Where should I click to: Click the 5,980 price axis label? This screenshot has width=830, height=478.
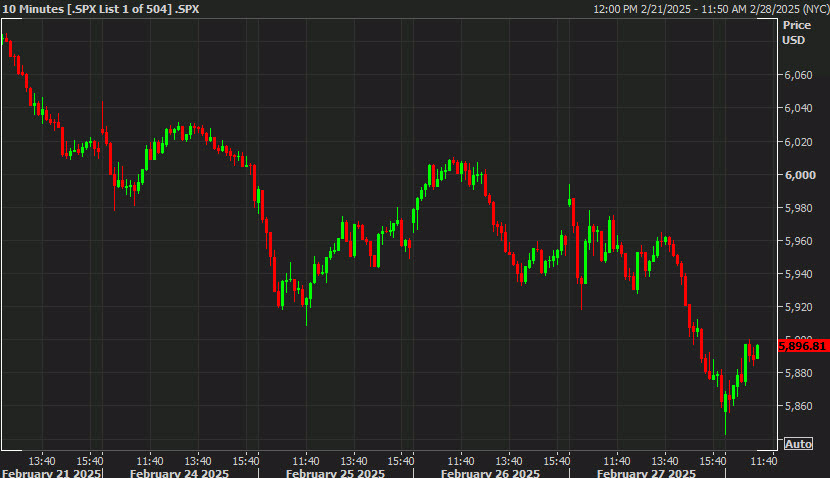coord(798,208)
